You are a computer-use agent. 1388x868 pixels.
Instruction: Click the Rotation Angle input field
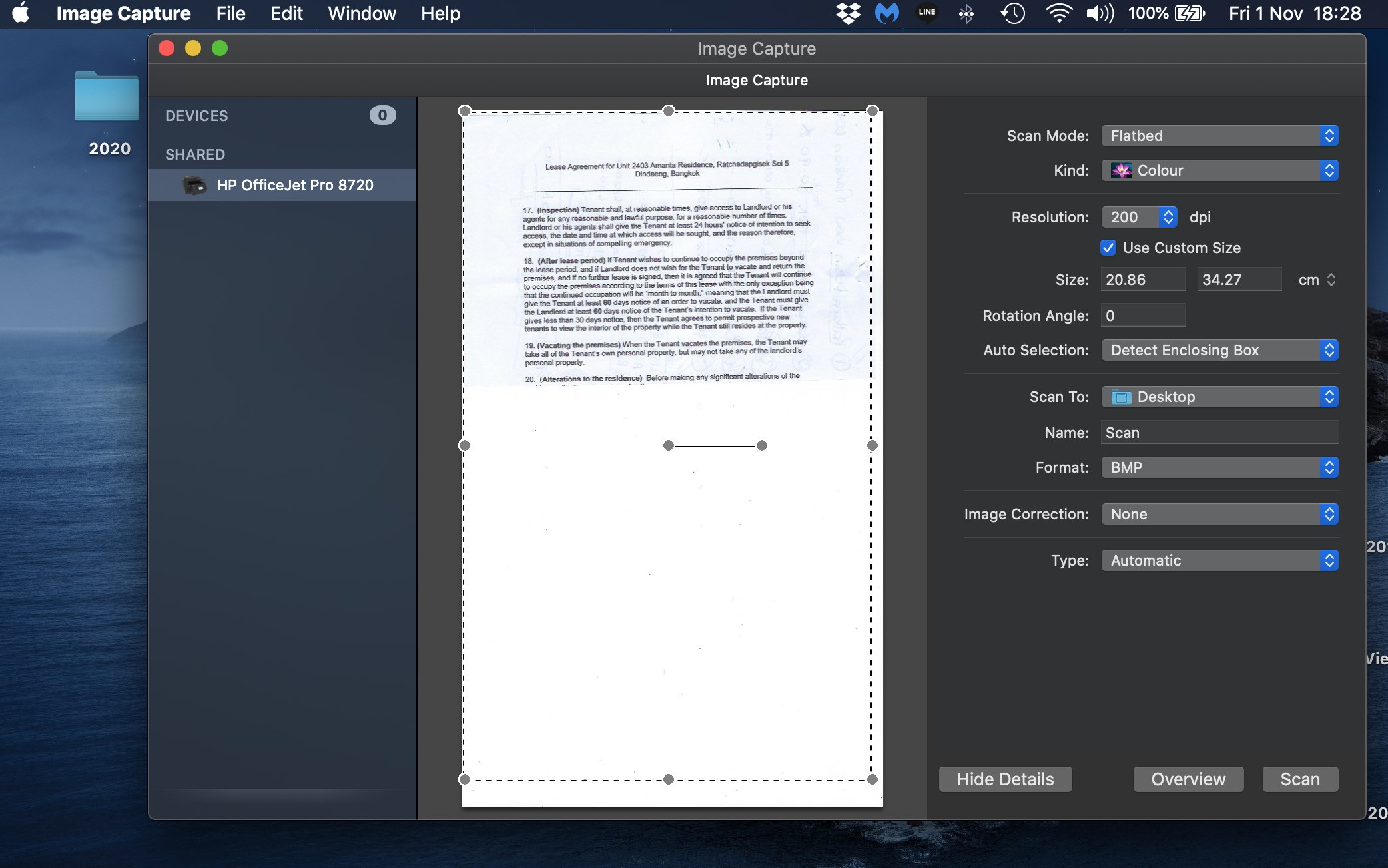[1143, 316]
